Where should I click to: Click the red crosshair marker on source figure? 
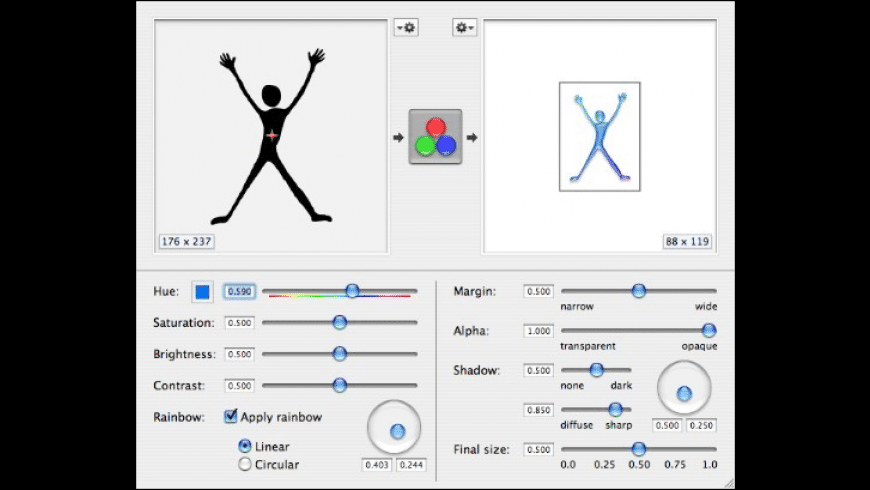271,135
